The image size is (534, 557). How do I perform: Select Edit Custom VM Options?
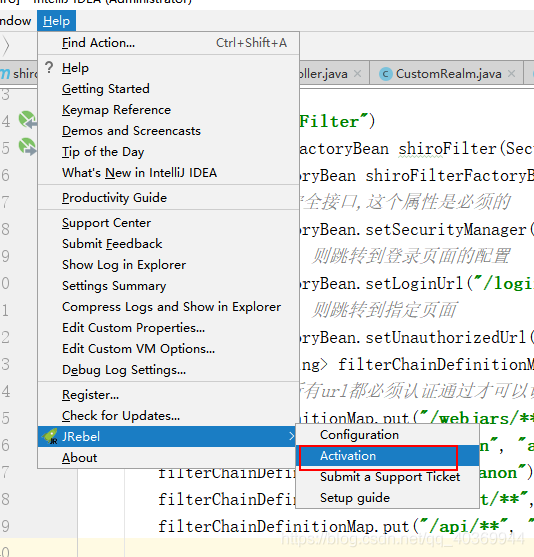[x=168, y=348]
